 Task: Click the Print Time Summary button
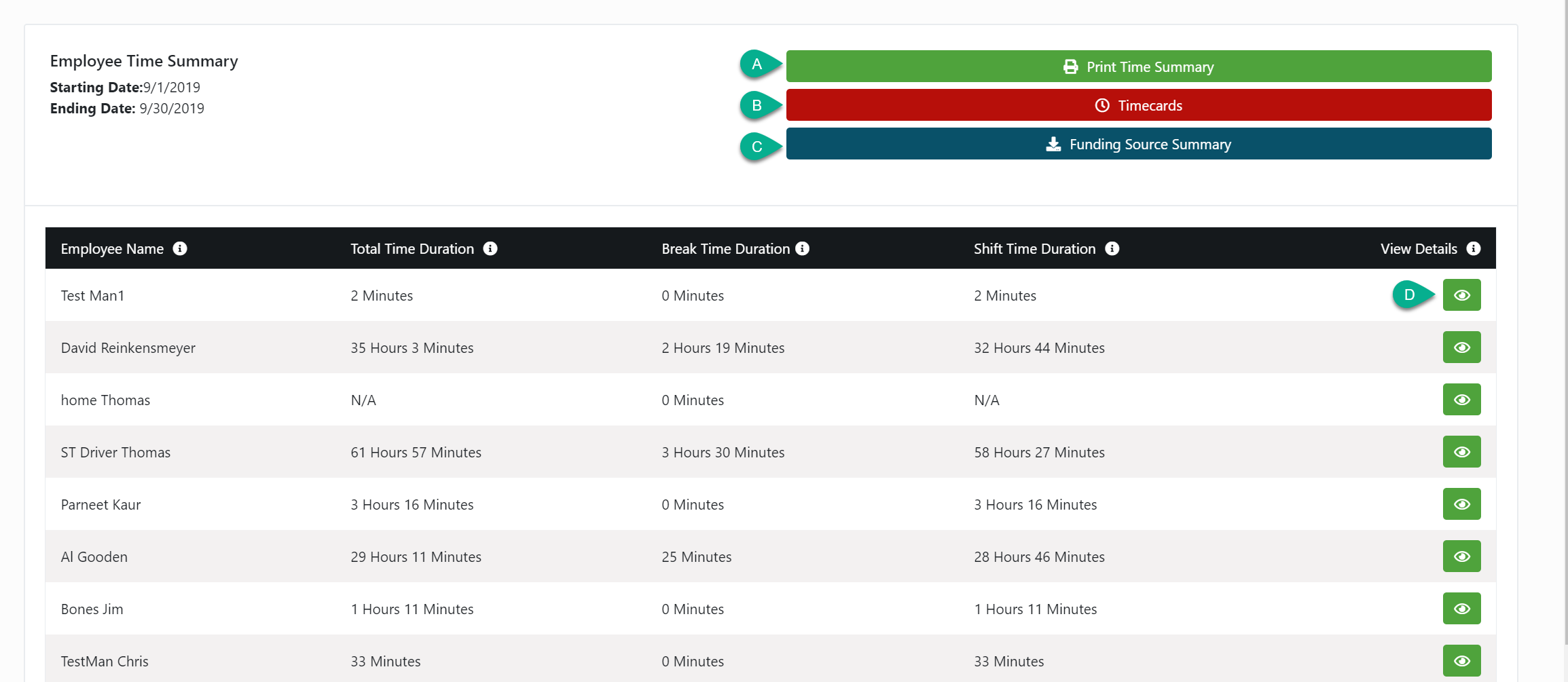click(x=1138, y=67)
